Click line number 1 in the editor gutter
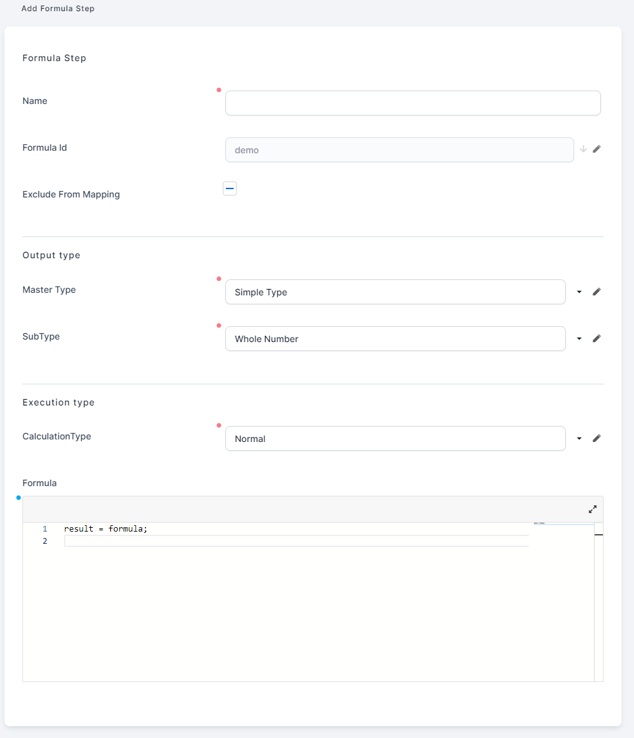Image resolution: width=634 pixels, height=738 pixels. coord(44,529)
